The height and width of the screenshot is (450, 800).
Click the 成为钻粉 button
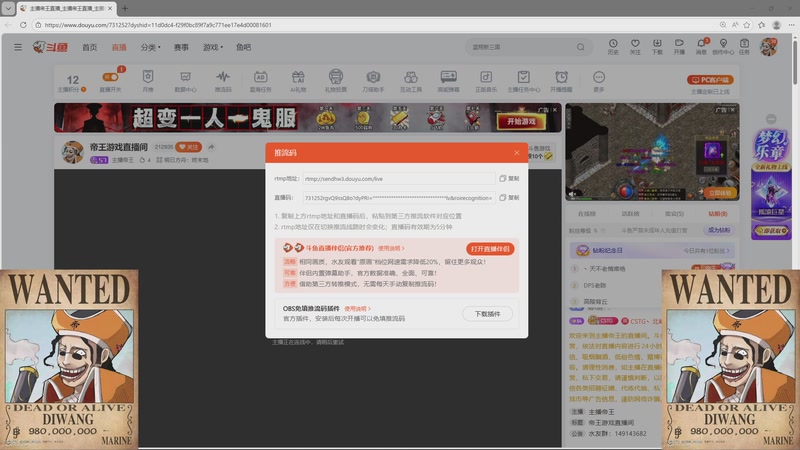pyautogui.click(x=718, y=230)
